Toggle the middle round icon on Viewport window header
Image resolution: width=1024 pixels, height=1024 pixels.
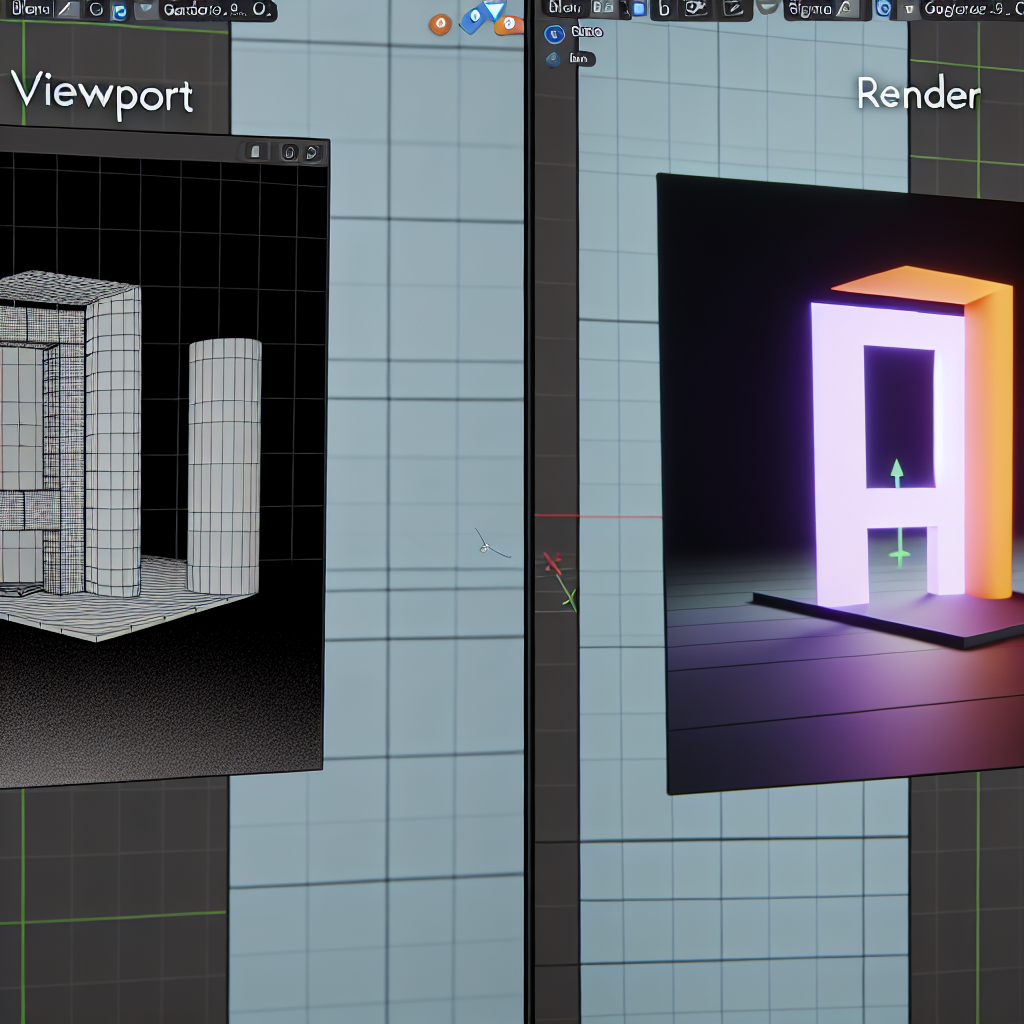[289, 153]
